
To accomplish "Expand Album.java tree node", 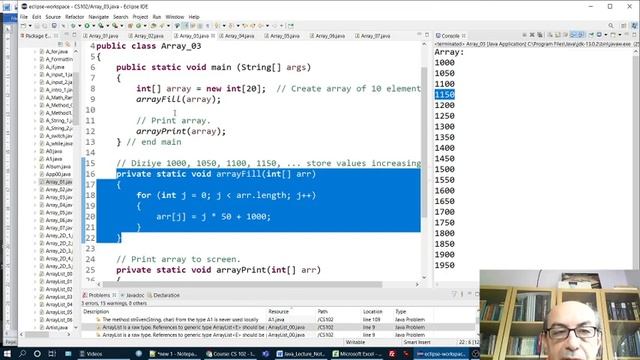I will [36, 167].
